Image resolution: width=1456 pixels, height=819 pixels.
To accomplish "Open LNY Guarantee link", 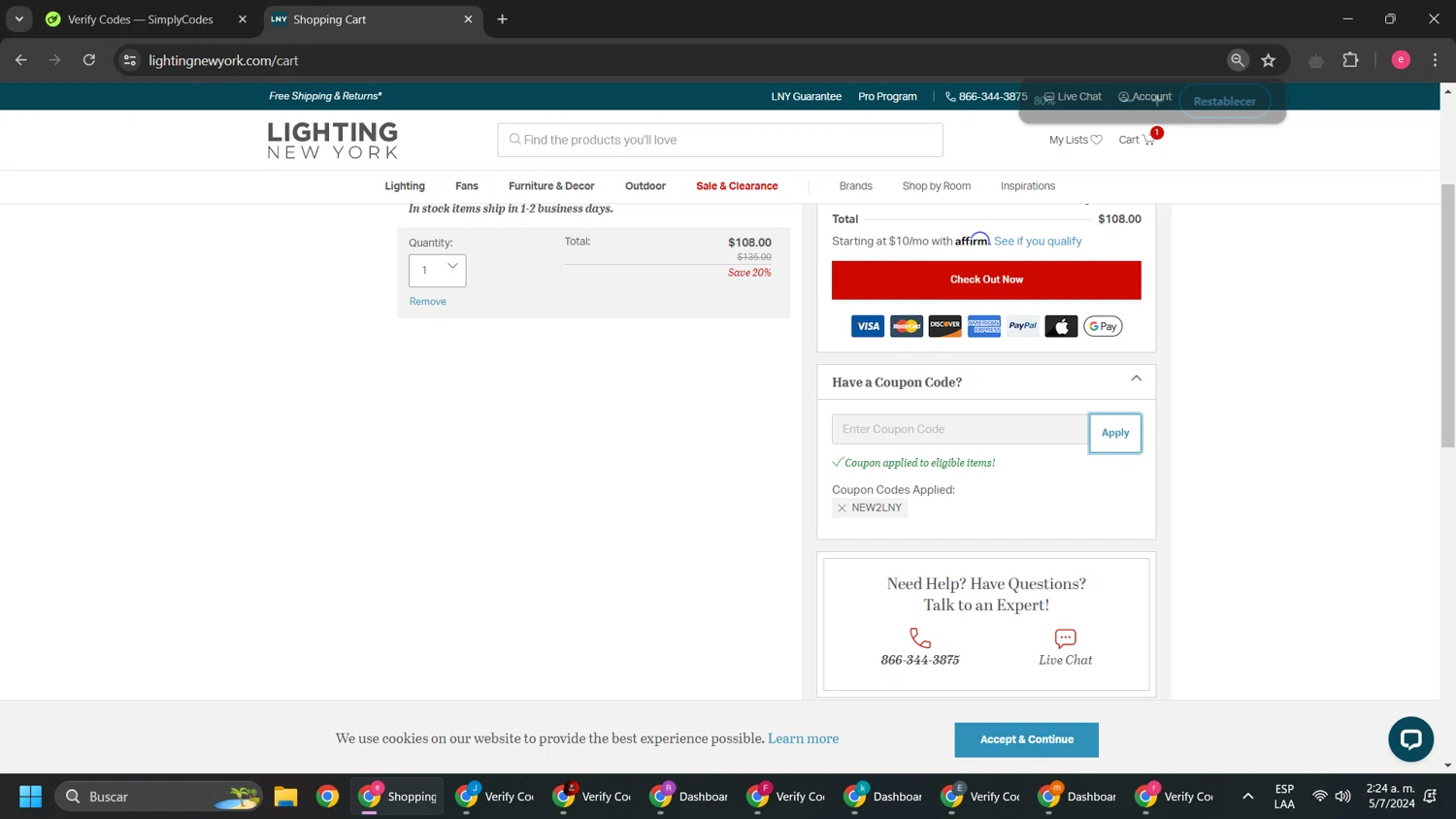I will coord(806,96).
